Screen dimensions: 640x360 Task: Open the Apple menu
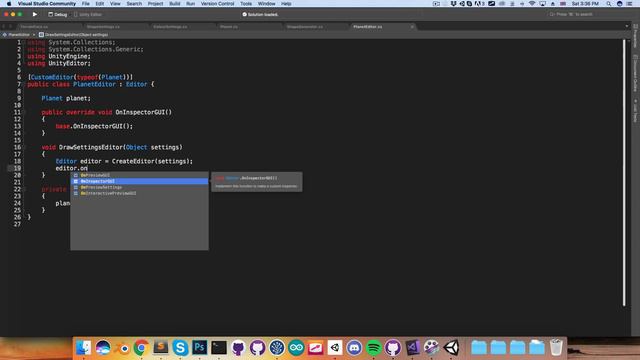(x=9, y=4)
